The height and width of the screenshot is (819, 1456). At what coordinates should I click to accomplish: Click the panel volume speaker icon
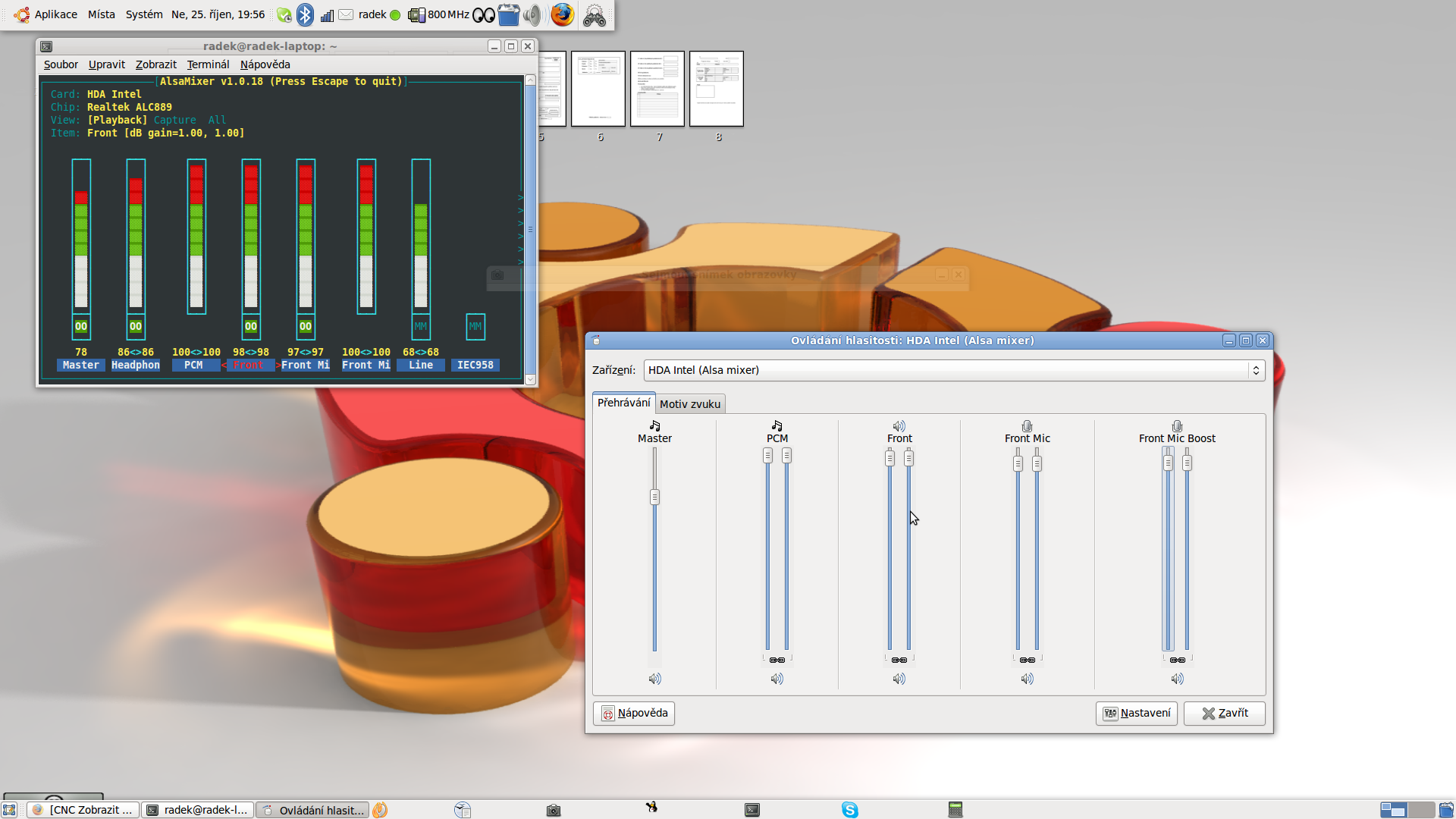pos(533,14)
